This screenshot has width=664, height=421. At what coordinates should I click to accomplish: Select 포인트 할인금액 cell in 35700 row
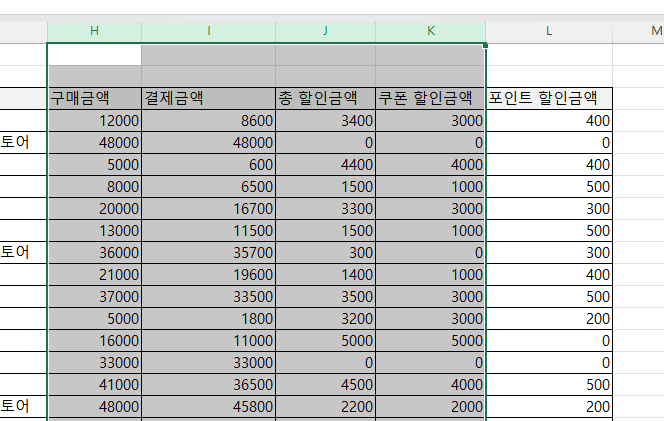[549, 253]
